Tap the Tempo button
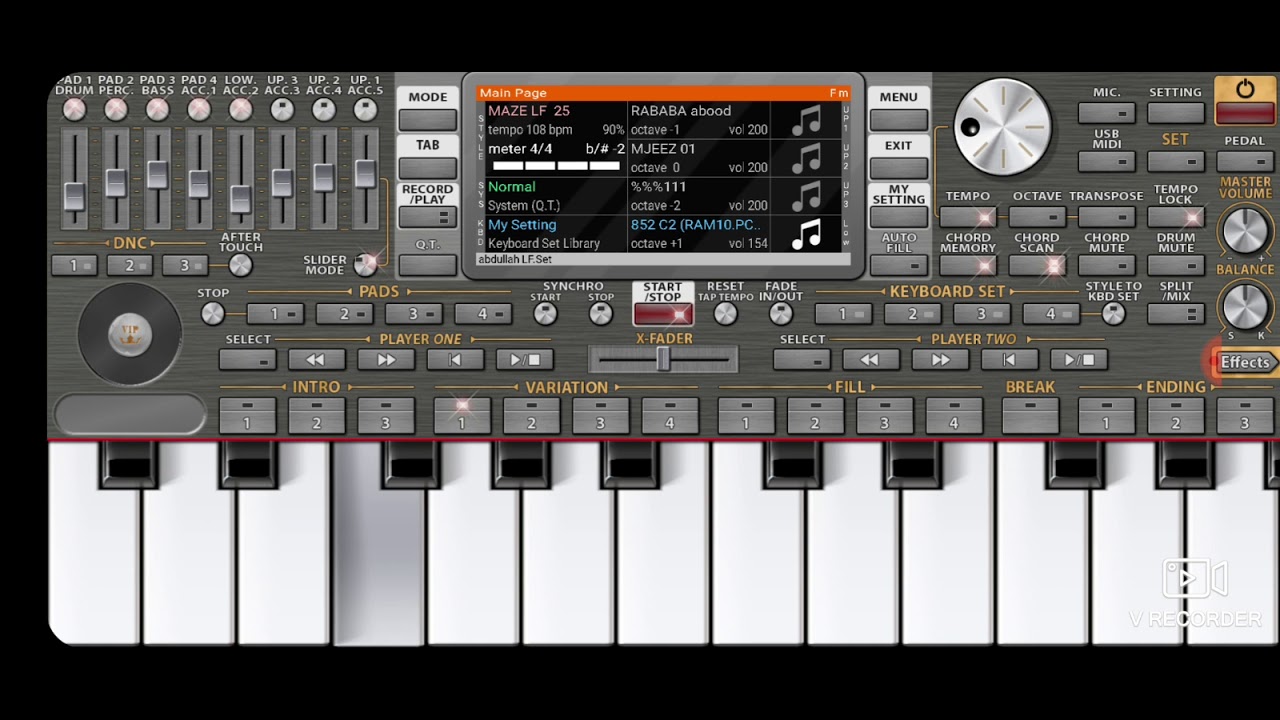Screen dimensions: 1280x720 tap(967, 217)
